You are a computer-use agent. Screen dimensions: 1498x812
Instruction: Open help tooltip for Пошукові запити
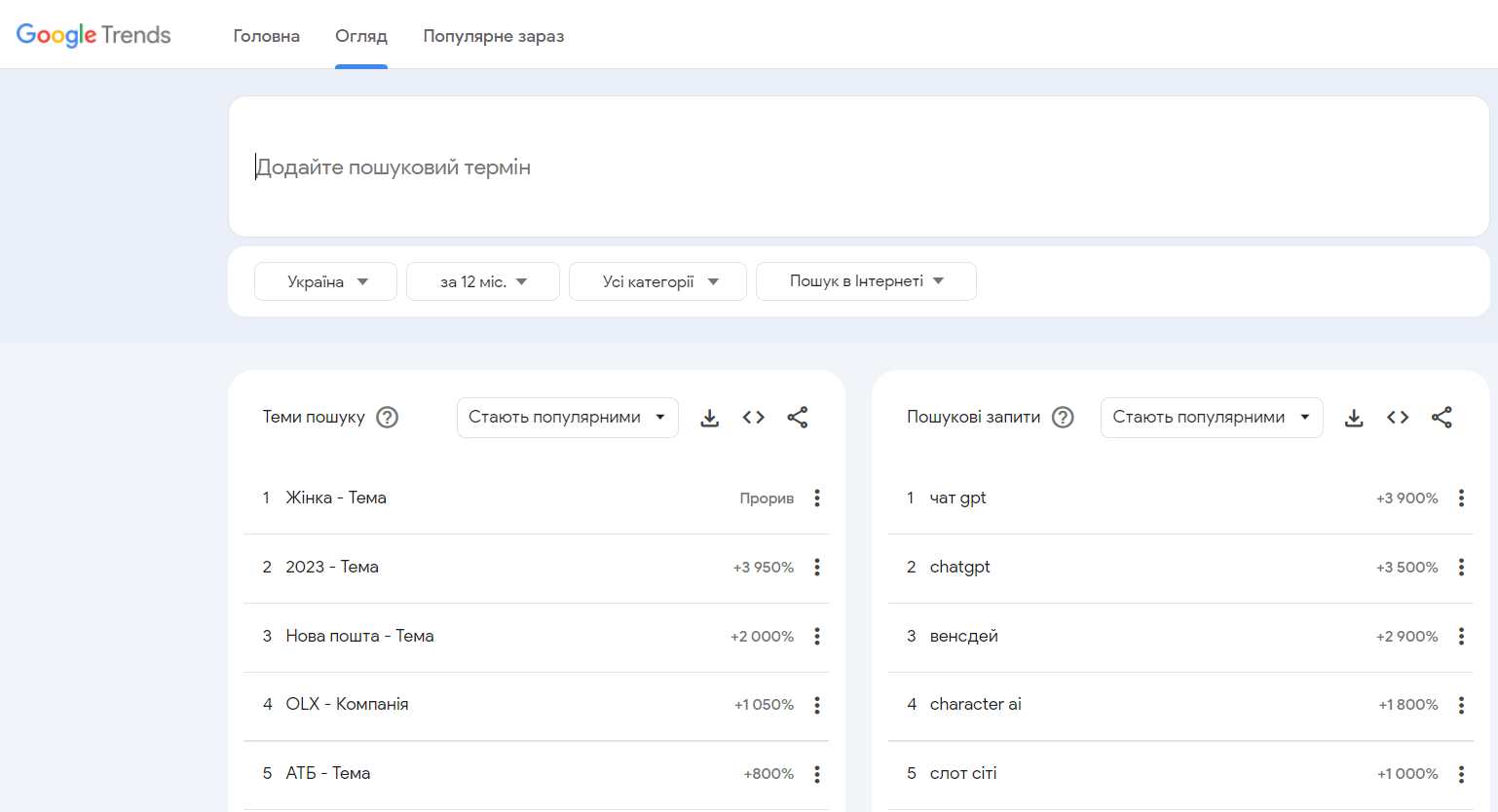[x=1062, y=417]
